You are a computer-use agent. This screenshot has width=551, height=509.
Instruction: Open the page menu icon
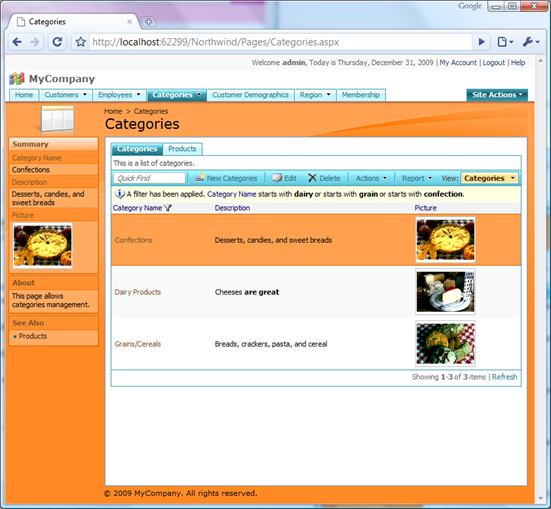click(x=505, y=42)
